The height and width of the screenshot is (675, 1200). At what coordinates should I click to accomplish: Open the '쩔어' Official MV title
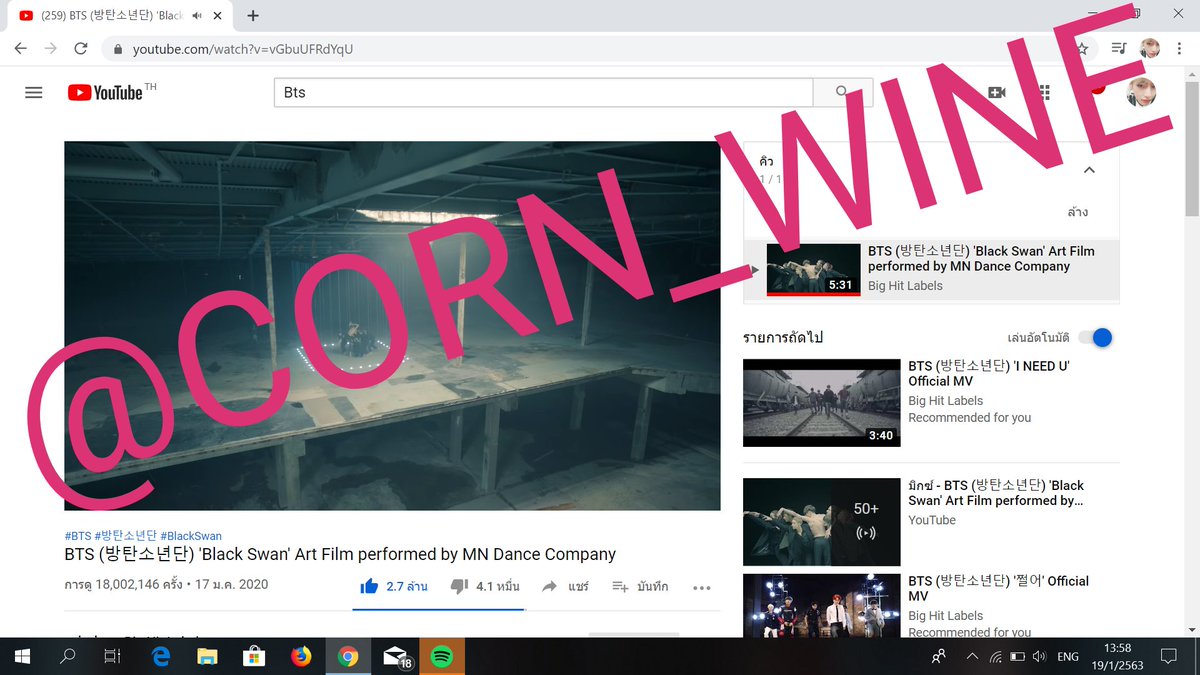tap(998, 588)
